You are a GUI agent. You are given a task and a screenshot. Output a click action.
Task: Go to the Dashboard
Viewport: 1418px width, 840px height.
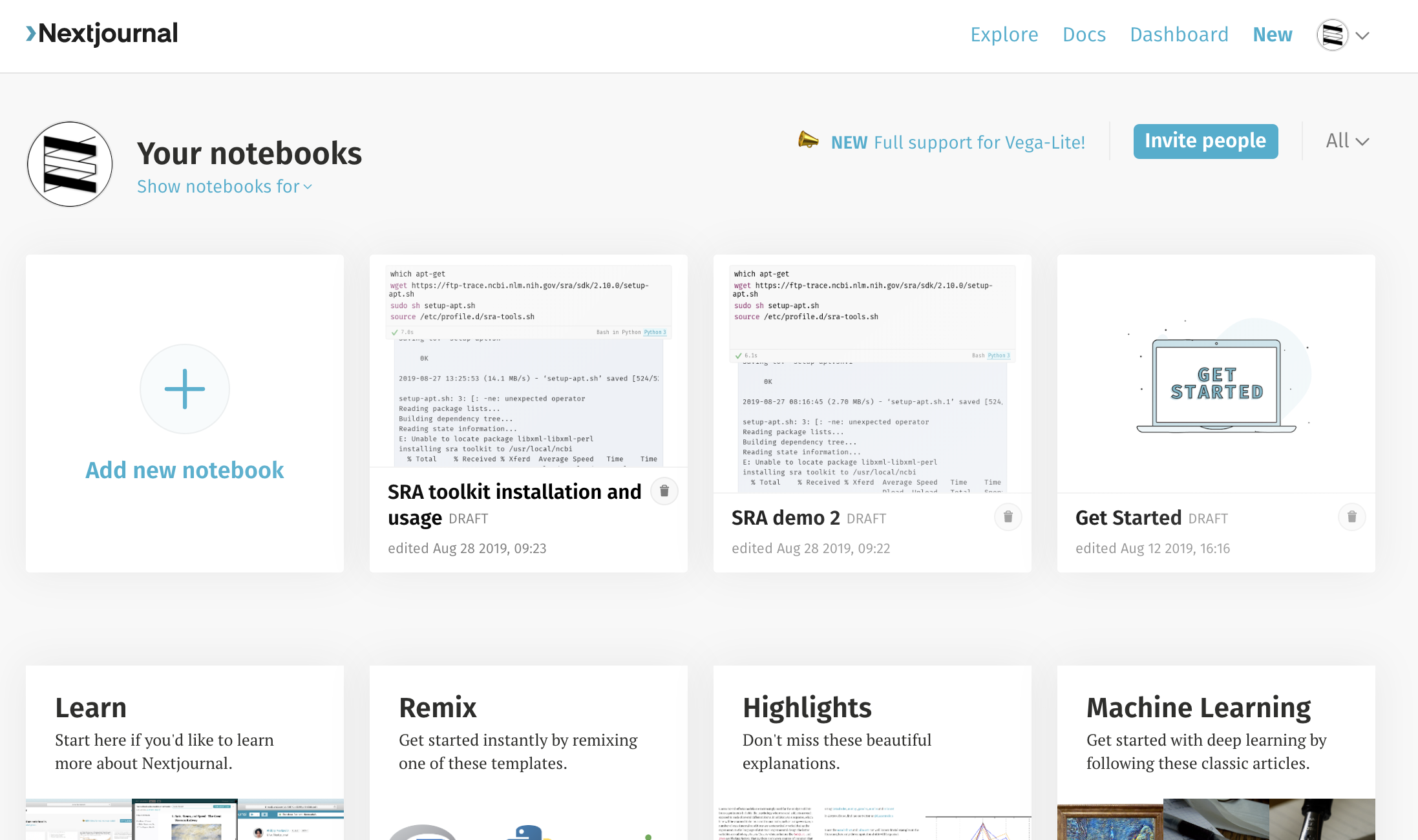1179,34
